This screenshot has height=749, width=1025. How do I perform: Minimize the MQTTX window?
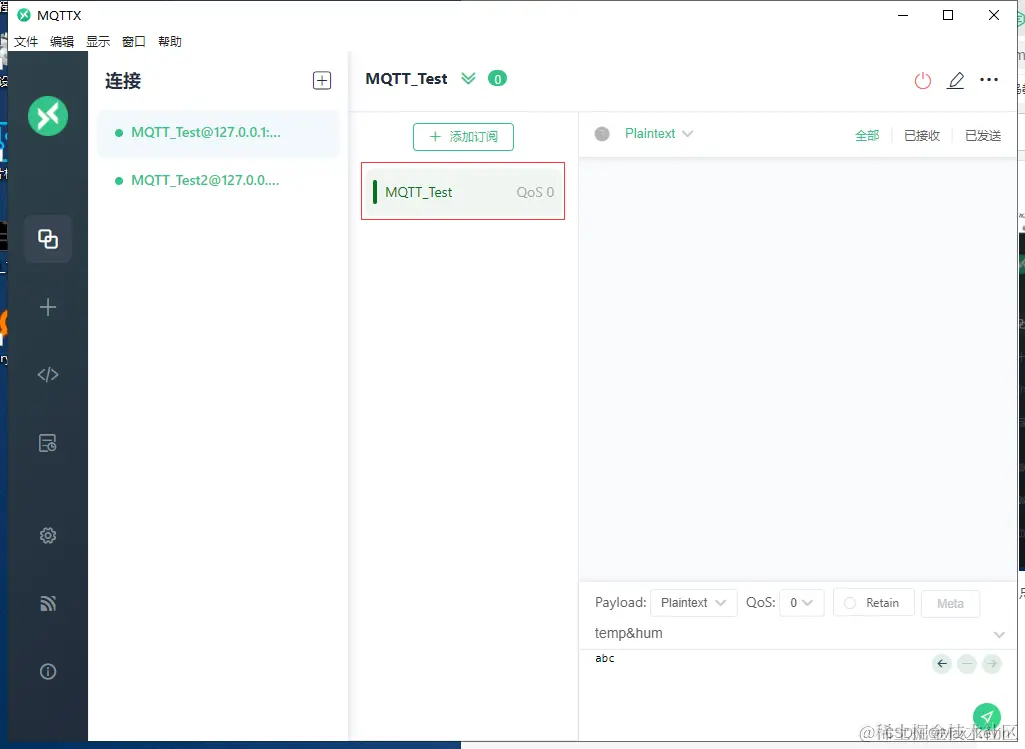click(x=903, y=15)
